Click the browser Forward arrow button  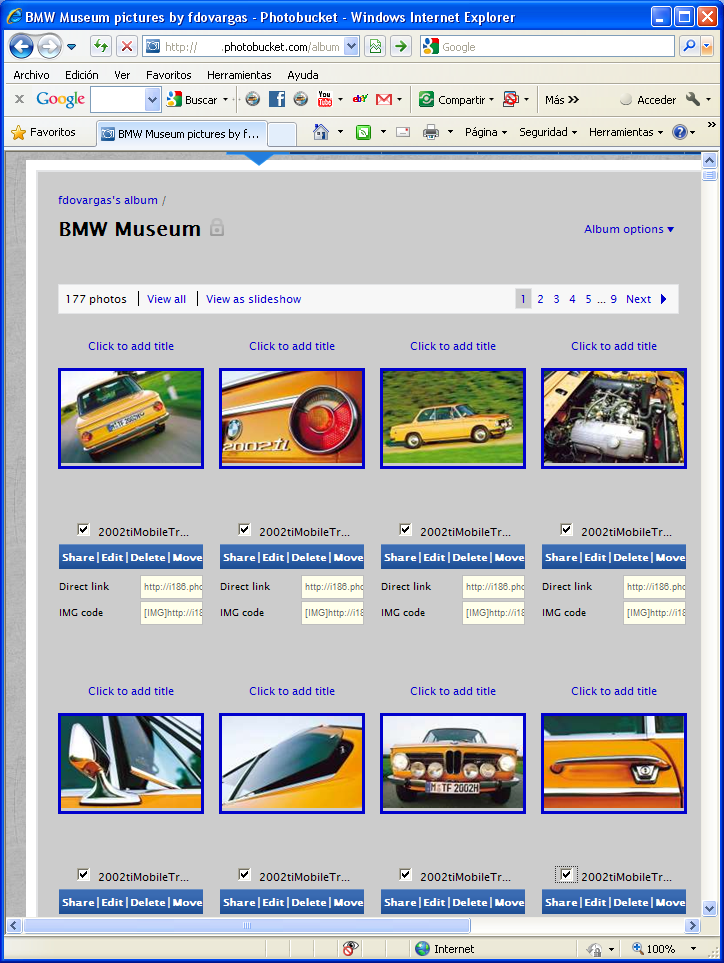tap(49, 47)
